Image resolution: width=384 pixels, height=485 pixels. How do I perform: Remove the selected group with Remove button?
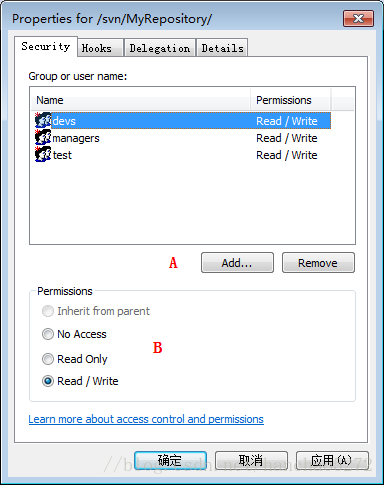coord(318,263)
